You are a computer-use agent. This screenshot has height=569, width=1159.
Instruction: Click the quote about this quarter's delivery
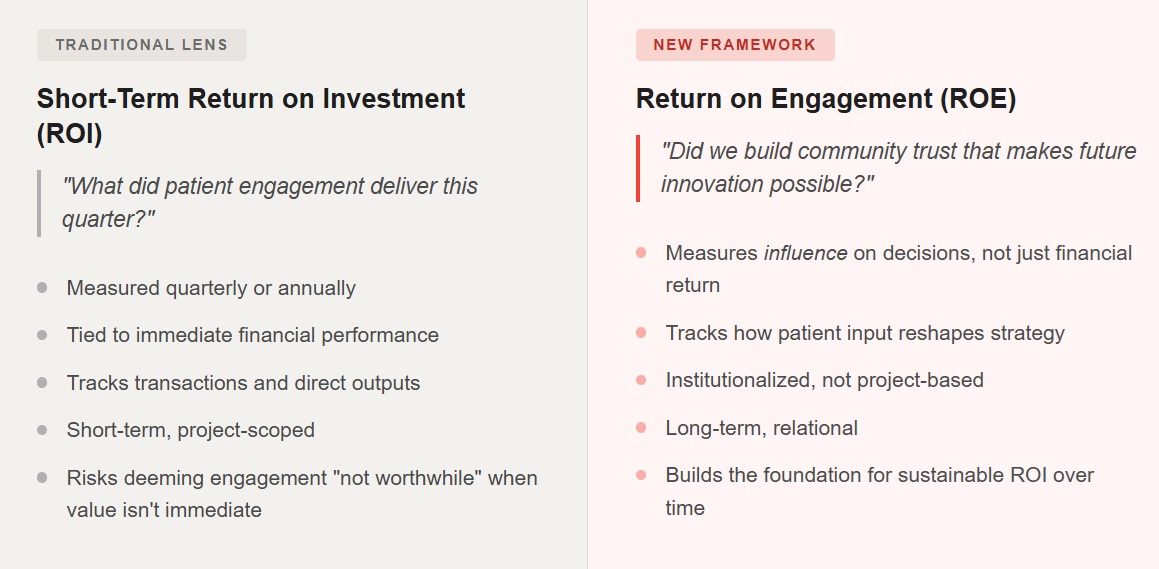click(270, 202)
